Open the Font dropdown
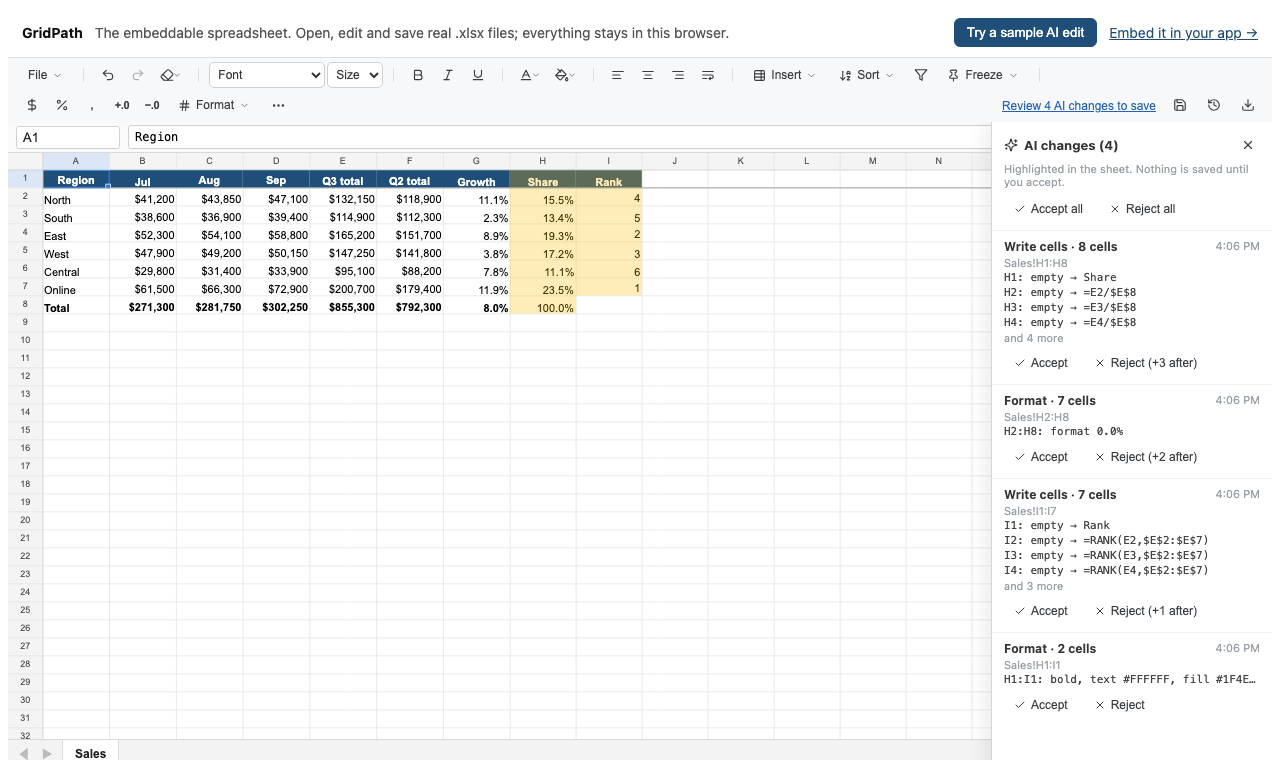This screenshot has width=1280, height=760. pos(267,75)
